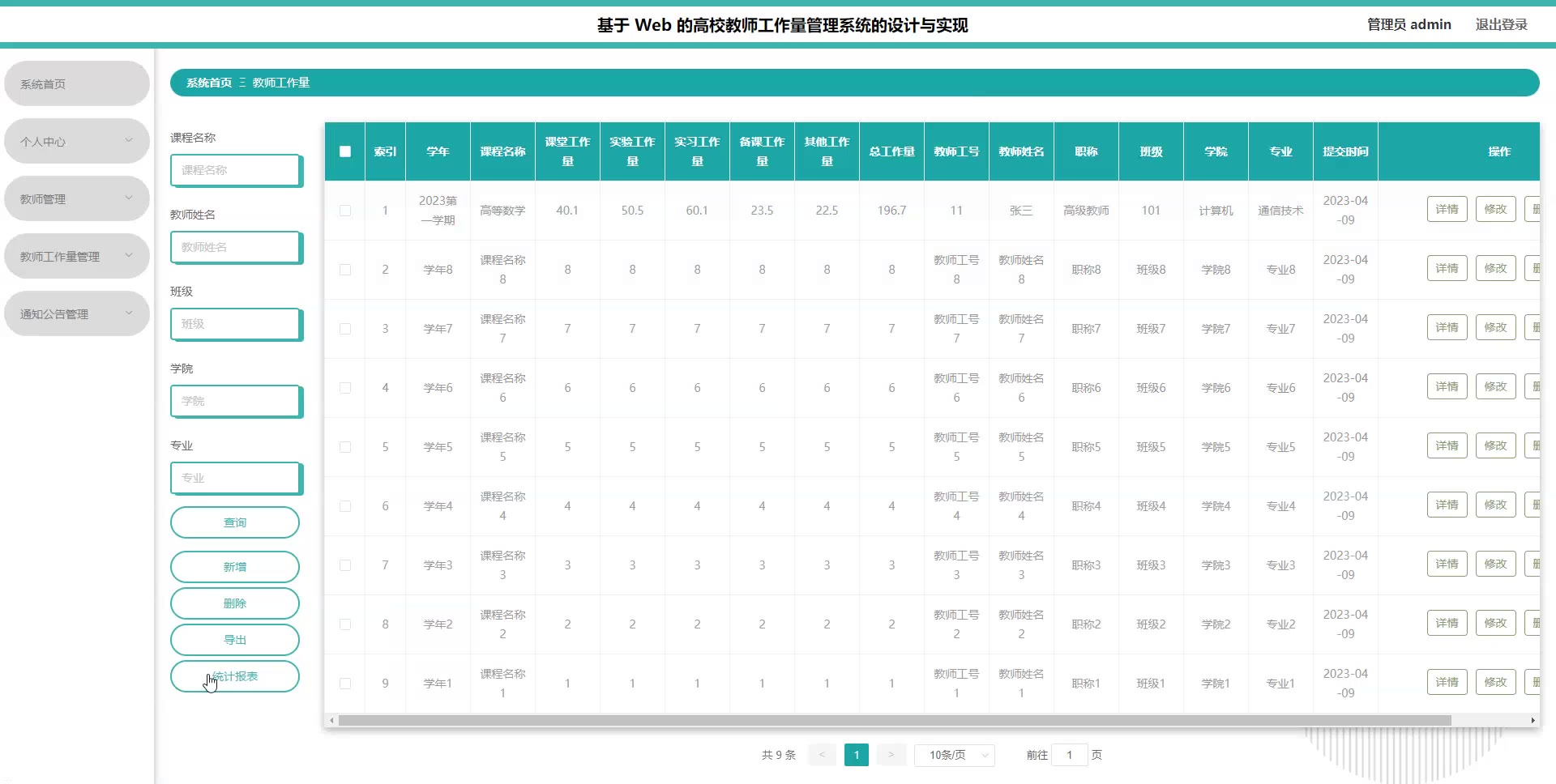The height and width of the screenshot is (784, 1556).
Task: Click 修改 for the 学年3 row
Action: (1495, 564)
